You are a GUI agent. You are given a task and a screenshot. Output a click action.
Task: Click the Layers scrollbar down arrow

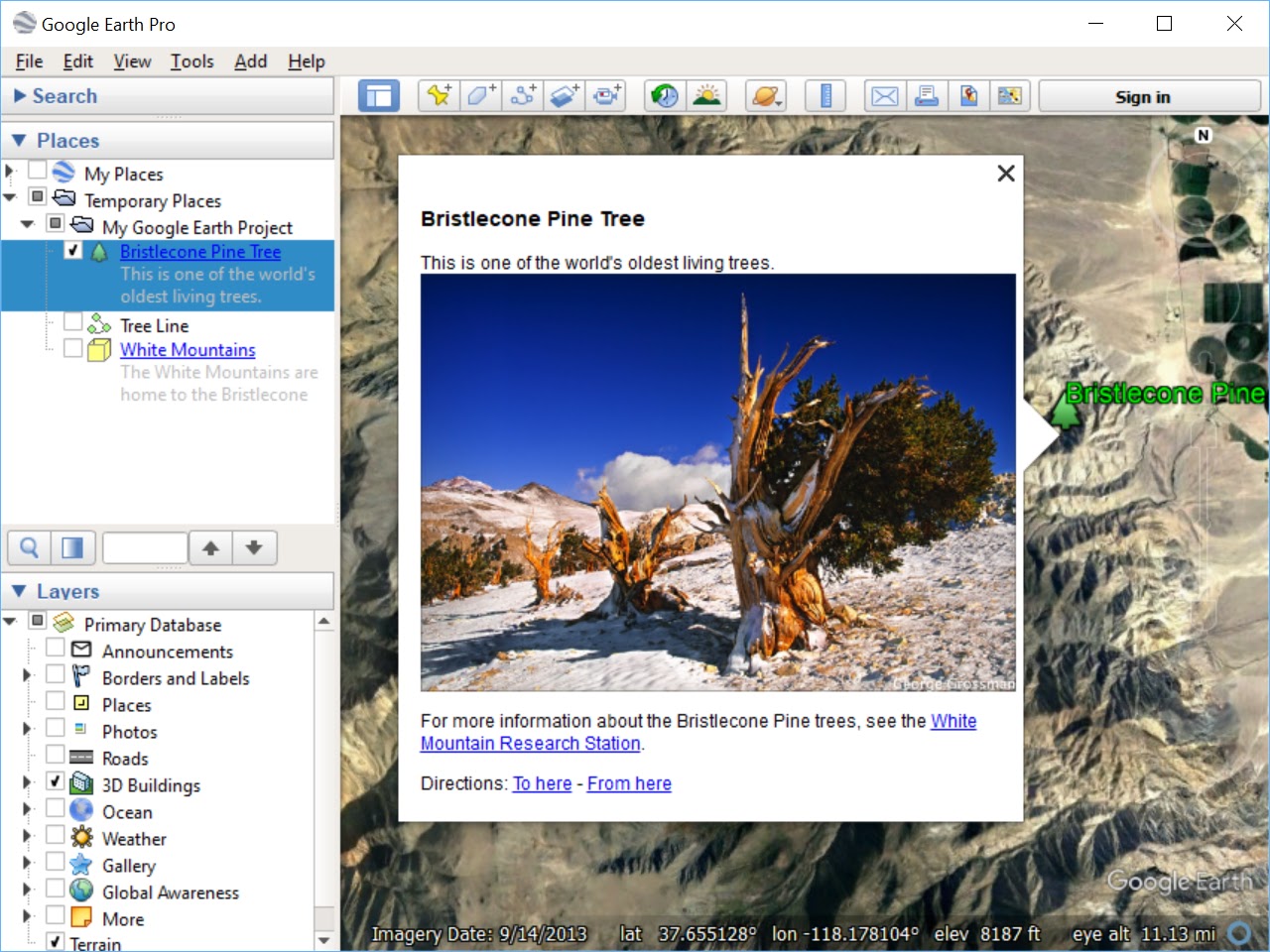click(x=323, y=940)
